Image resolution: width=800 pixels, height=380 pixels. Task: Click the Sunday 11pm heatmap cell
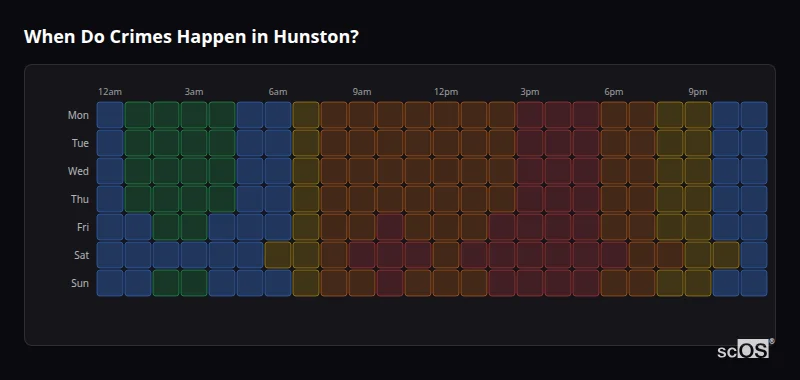pos(754,283)
